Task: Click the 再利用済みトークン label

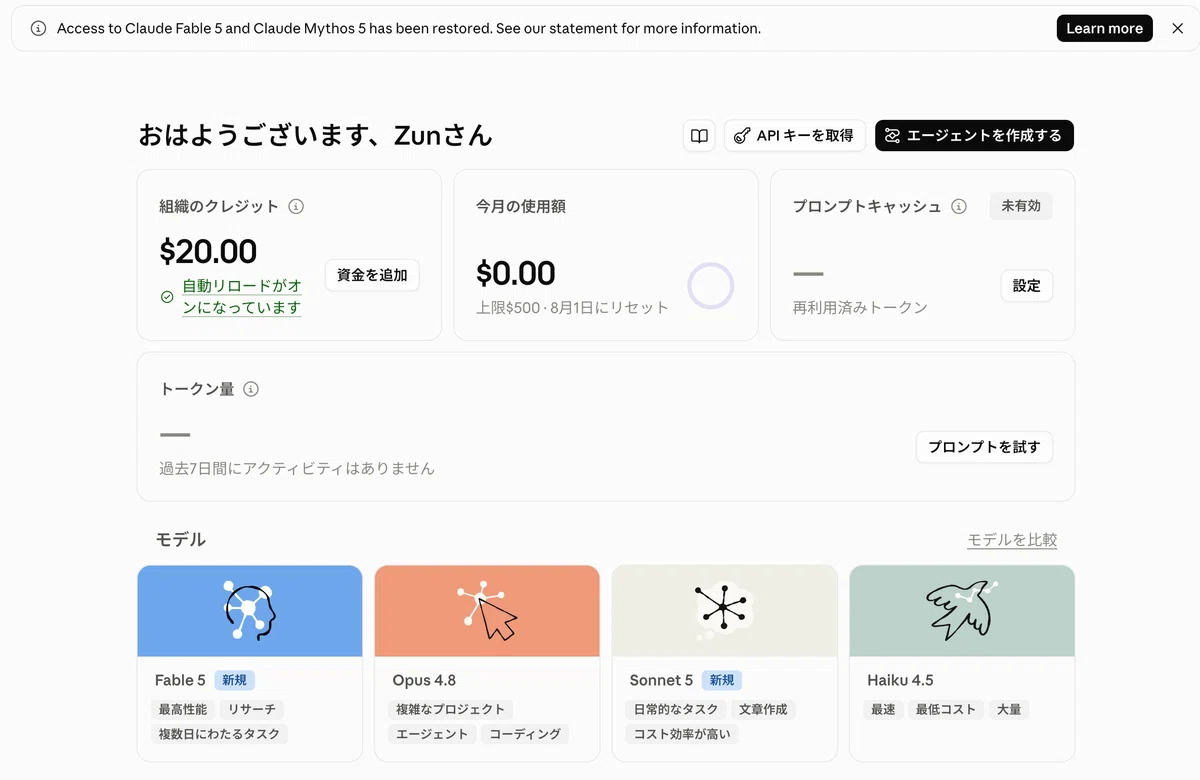Action: (860, 307)
